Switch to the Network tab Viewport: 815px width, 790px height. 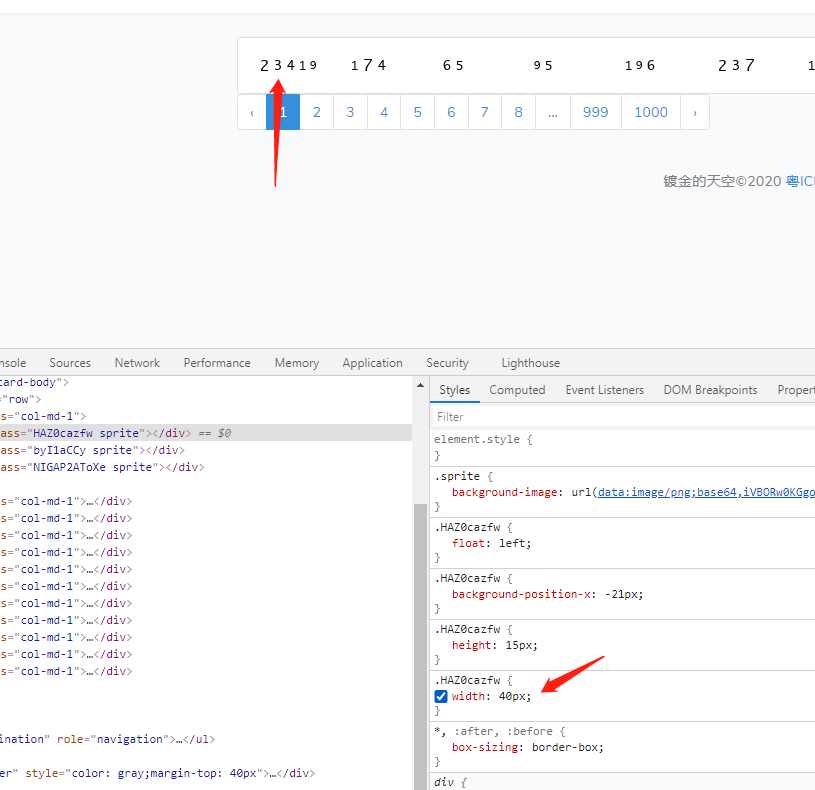[x=137, y=363]
